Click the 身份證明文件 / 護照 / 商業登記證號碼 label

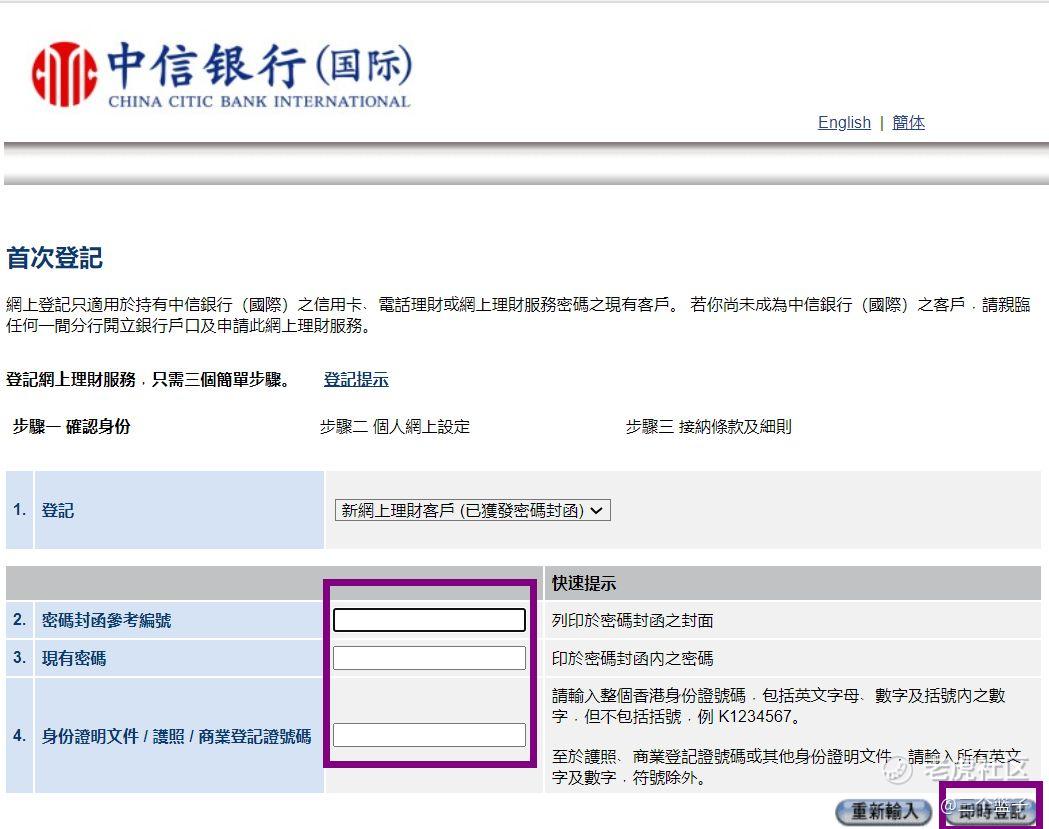click(177, 737)
